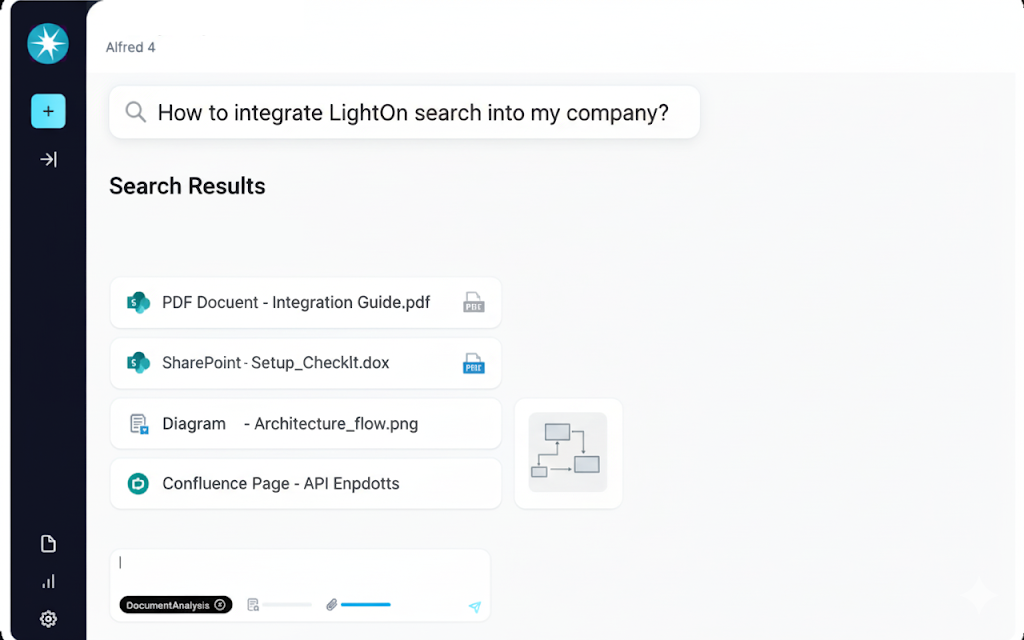
Task: Send the message with the paper plane icon
Action: 475,607
